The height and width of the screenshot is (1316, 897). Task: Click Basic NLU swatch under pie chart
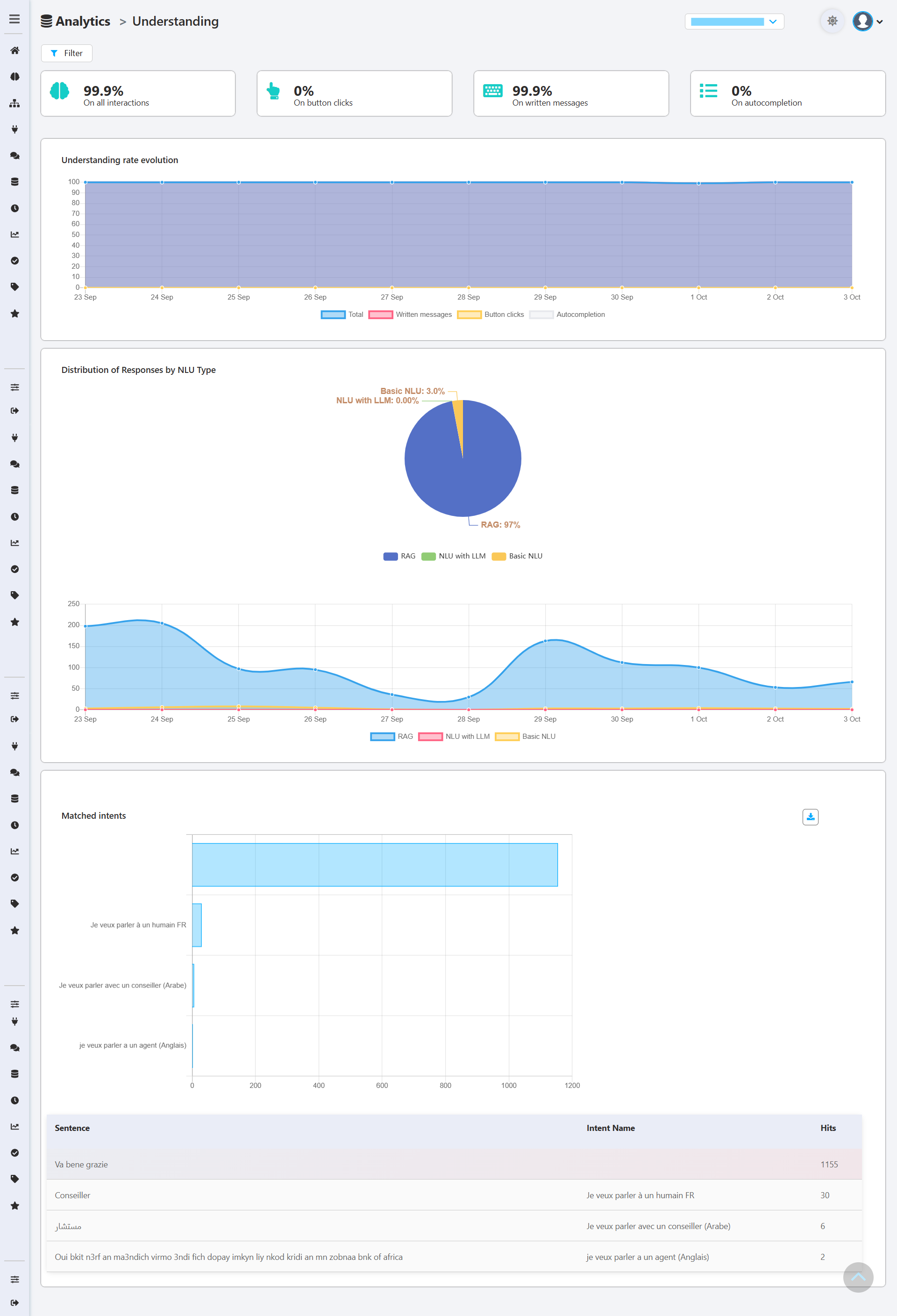tap(498, 556)
